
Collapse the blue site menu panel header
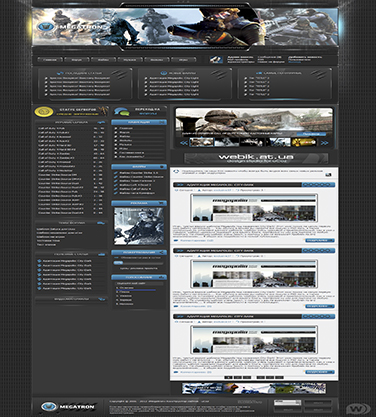(139, 122)
